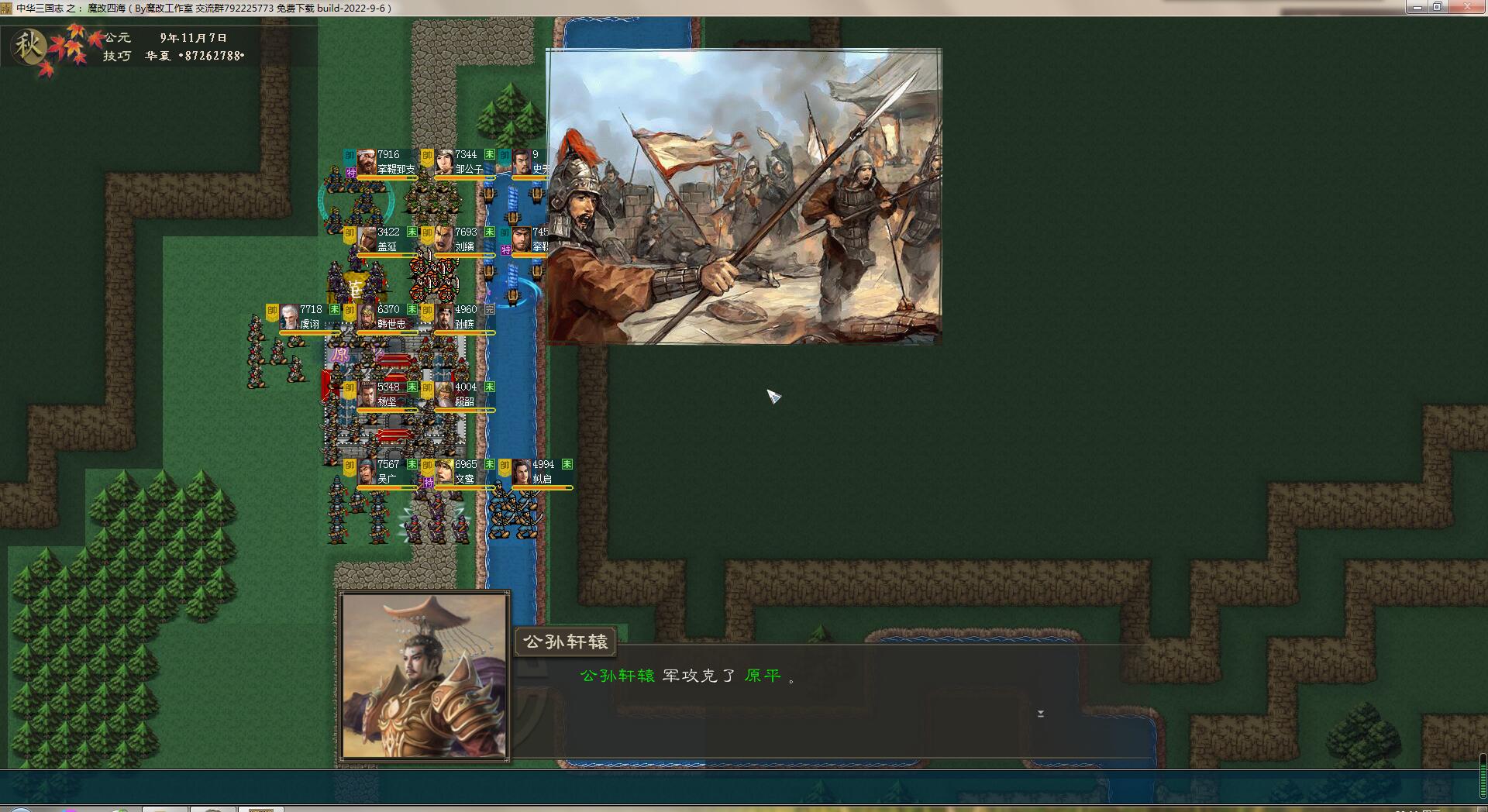Image resolution: width=1488 pixels, height=812 pixels.
Task: Advance the dialogue with the continue arrow
Action: [x=1040, y=714]
